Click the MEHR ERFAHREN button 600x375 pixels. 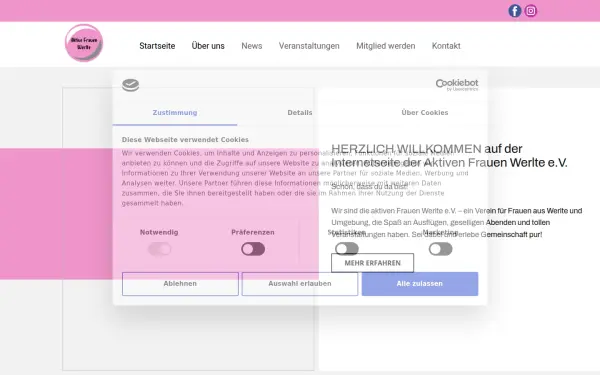(372, 263)
